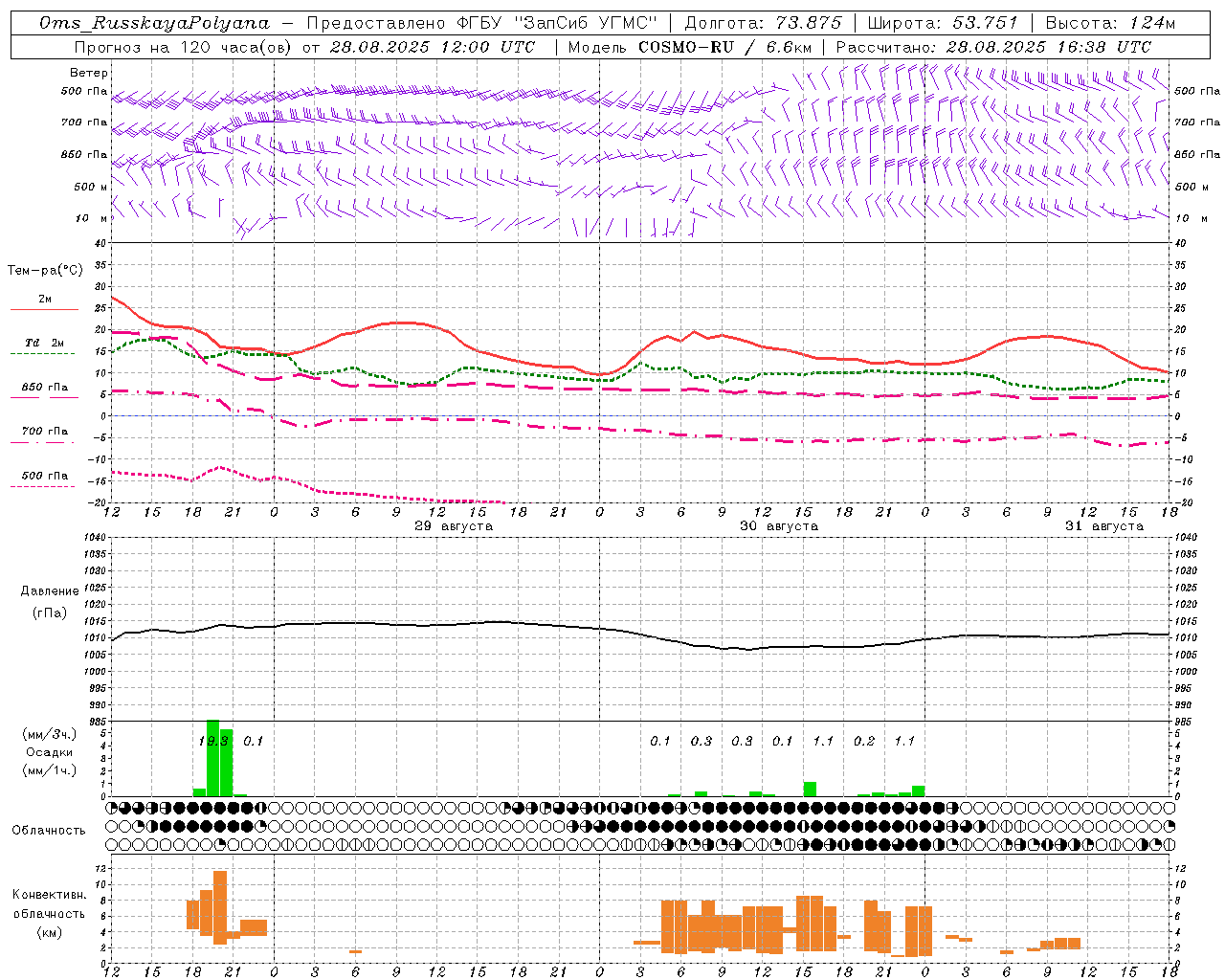Click the 19.3 precipitation amount value

coord(213,741)
